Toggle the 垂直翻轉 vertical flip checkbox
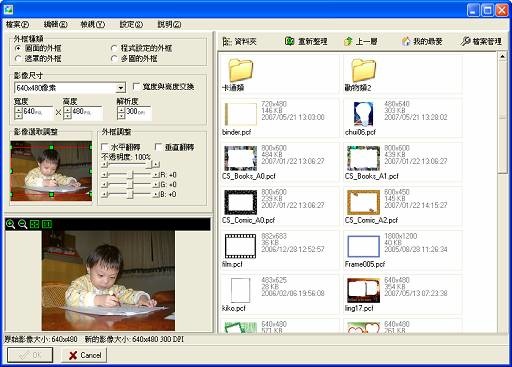 (x=159, y=147)
